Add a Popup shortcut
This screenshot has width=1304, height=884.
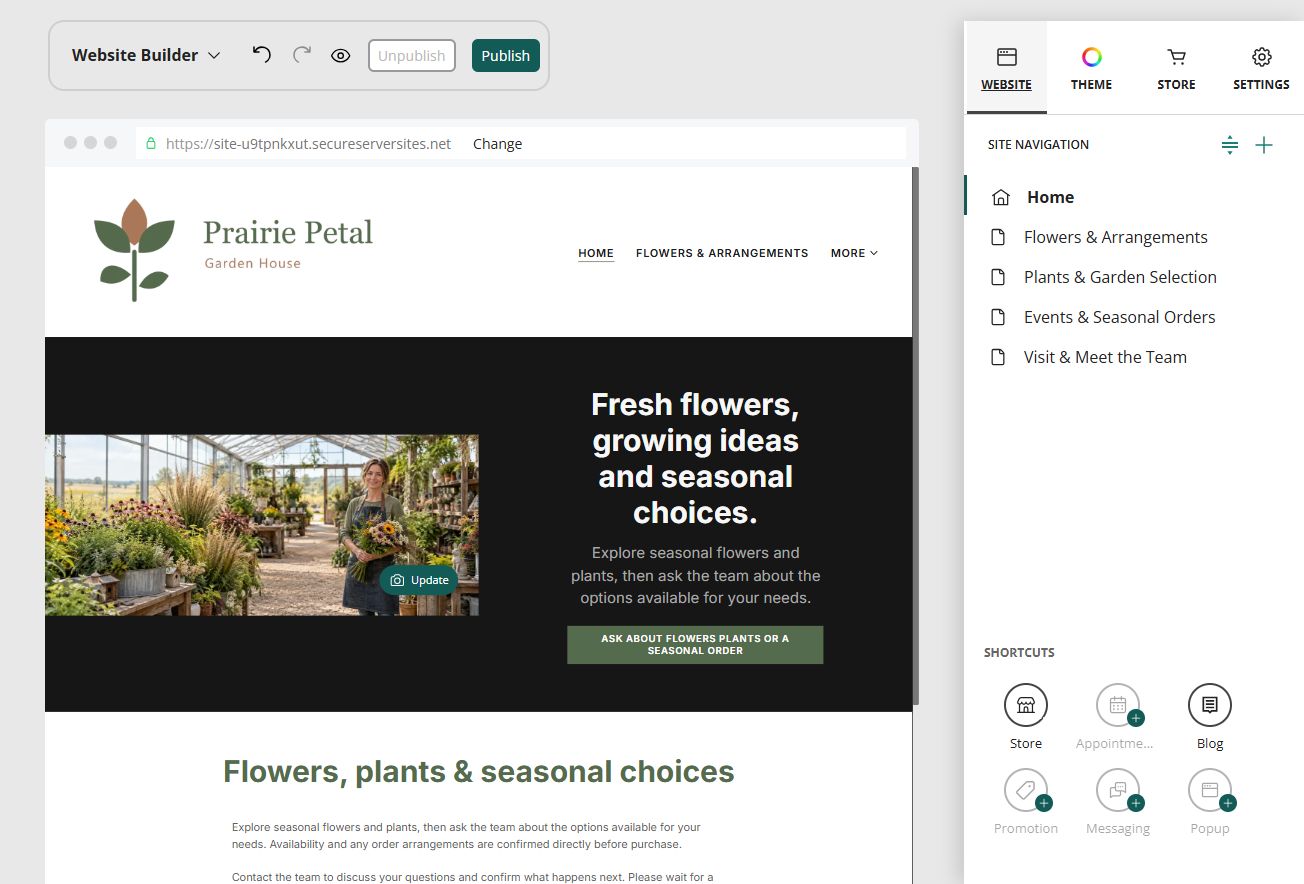1210,790
